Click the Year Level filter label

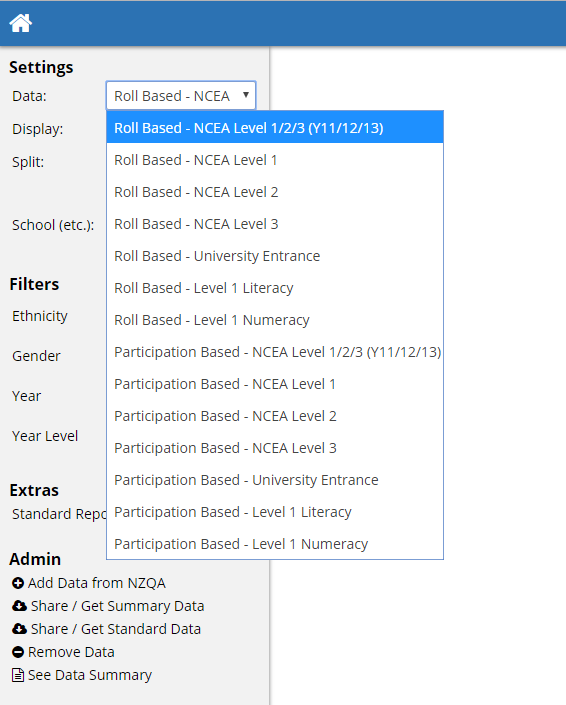click(x=45, y=436)
